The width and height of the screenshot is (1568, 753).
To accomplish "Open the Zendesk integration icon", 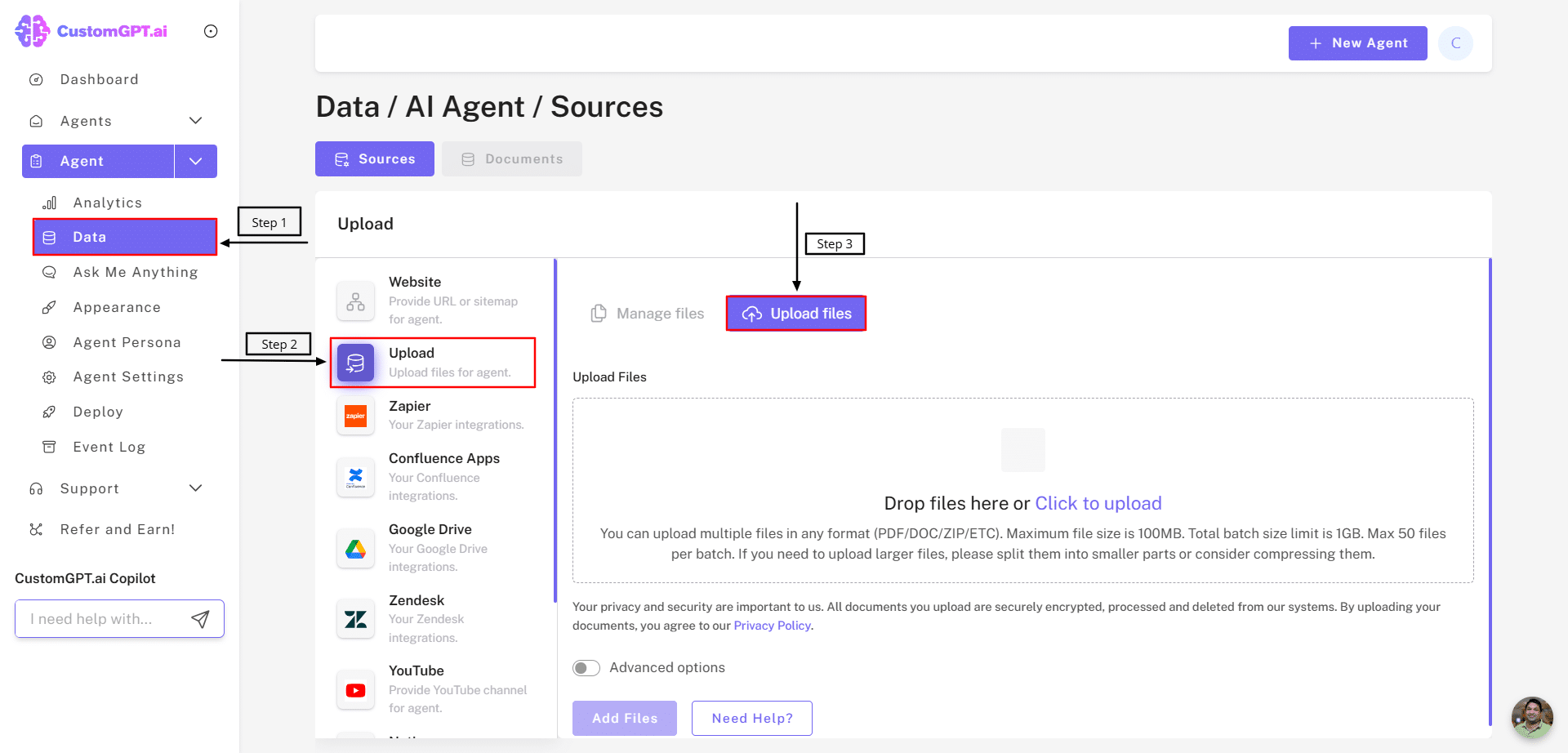I will point(355,619).
